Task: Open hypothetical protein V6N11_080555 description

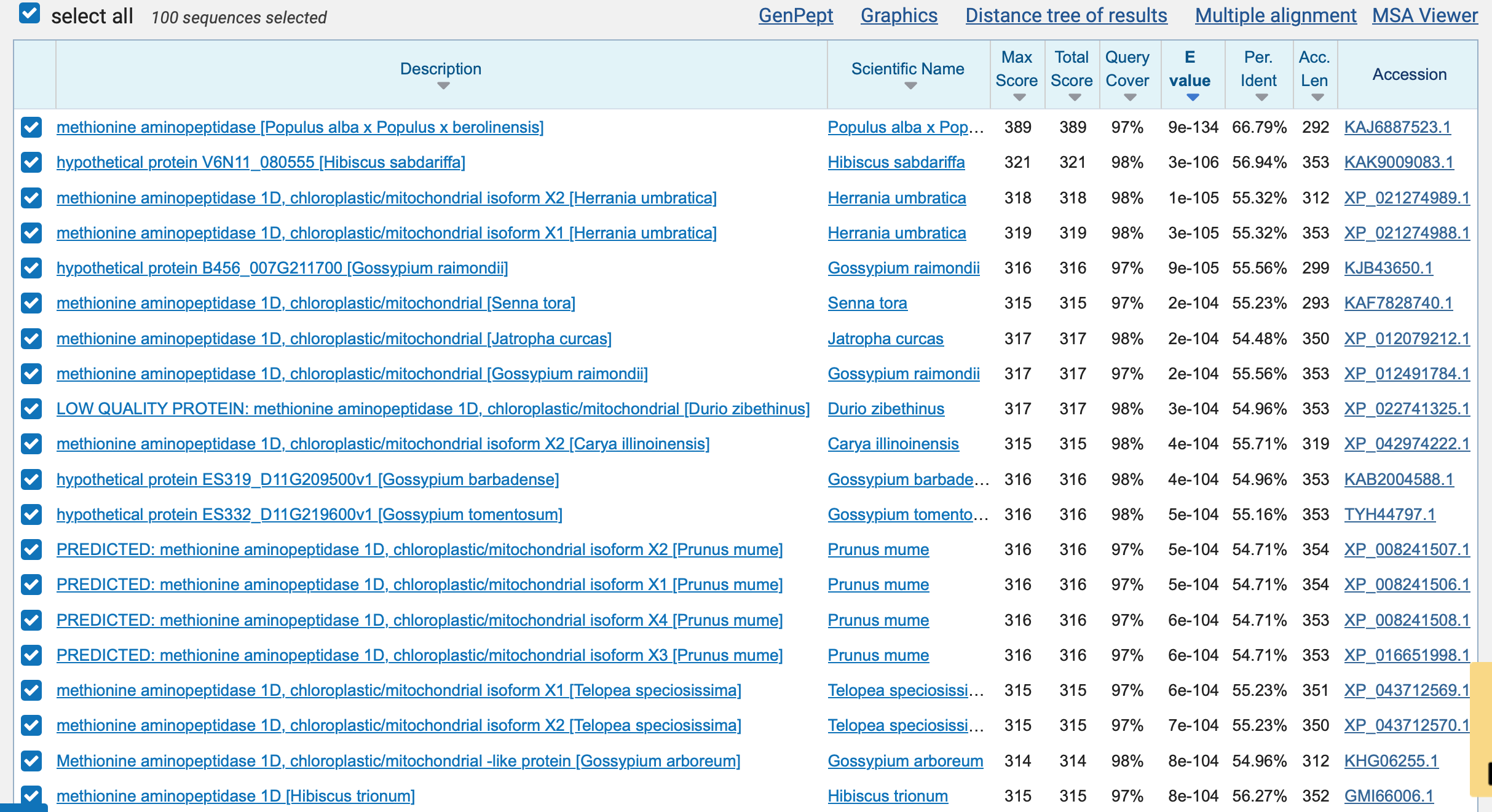Action: [x=261, y=162]
